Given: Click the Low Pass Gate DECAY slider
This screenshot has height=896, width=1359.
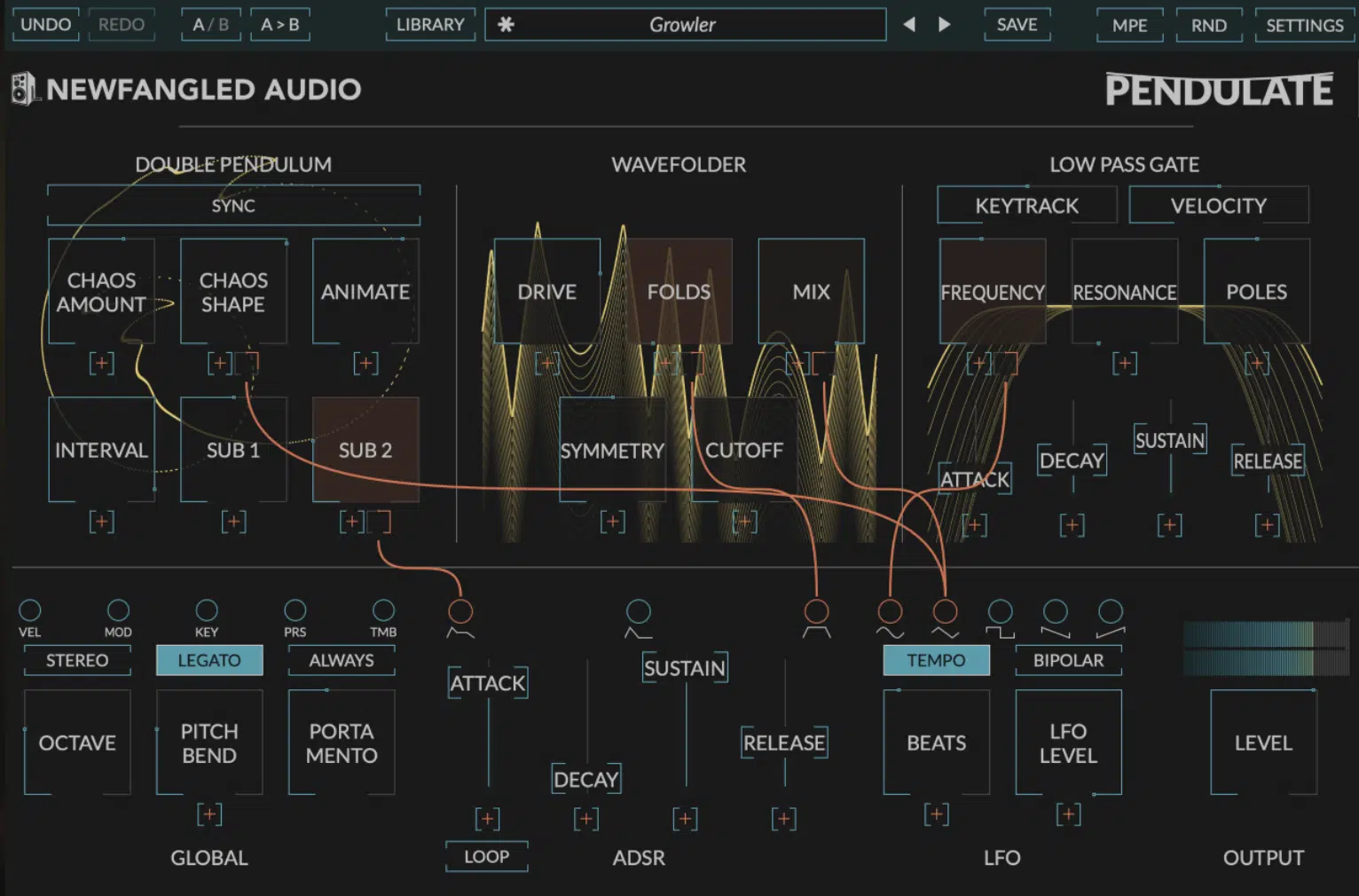Looking at the screenshot, I should (1072, 460).
